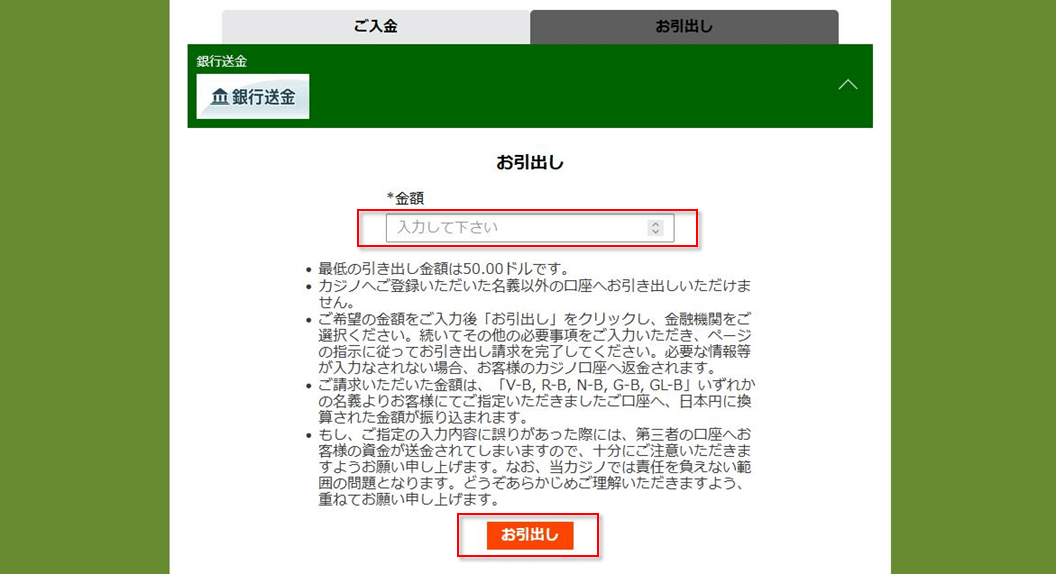Click the bullet text starting もし、ご指定の入力内容に誤り

tap(535, 467)
